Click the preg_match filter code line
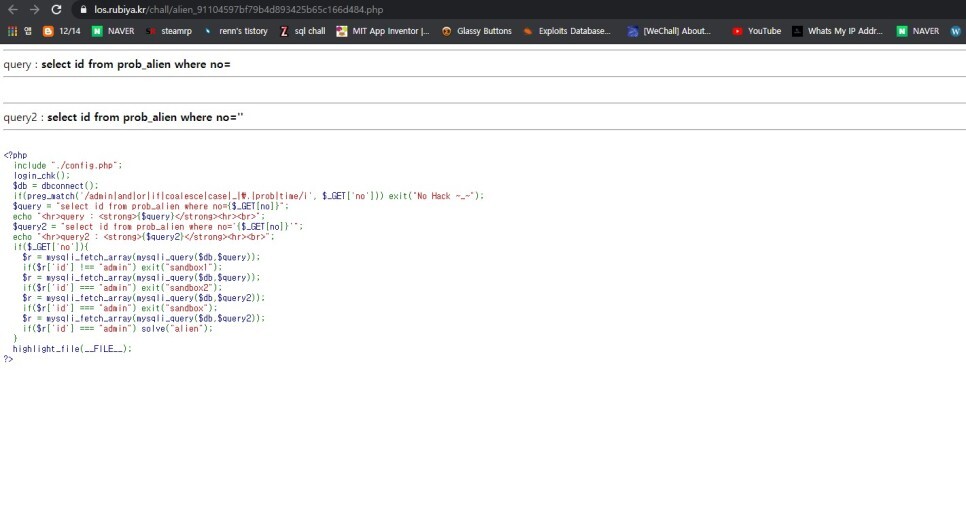966x526 pixels. click(x=248, y=196)
